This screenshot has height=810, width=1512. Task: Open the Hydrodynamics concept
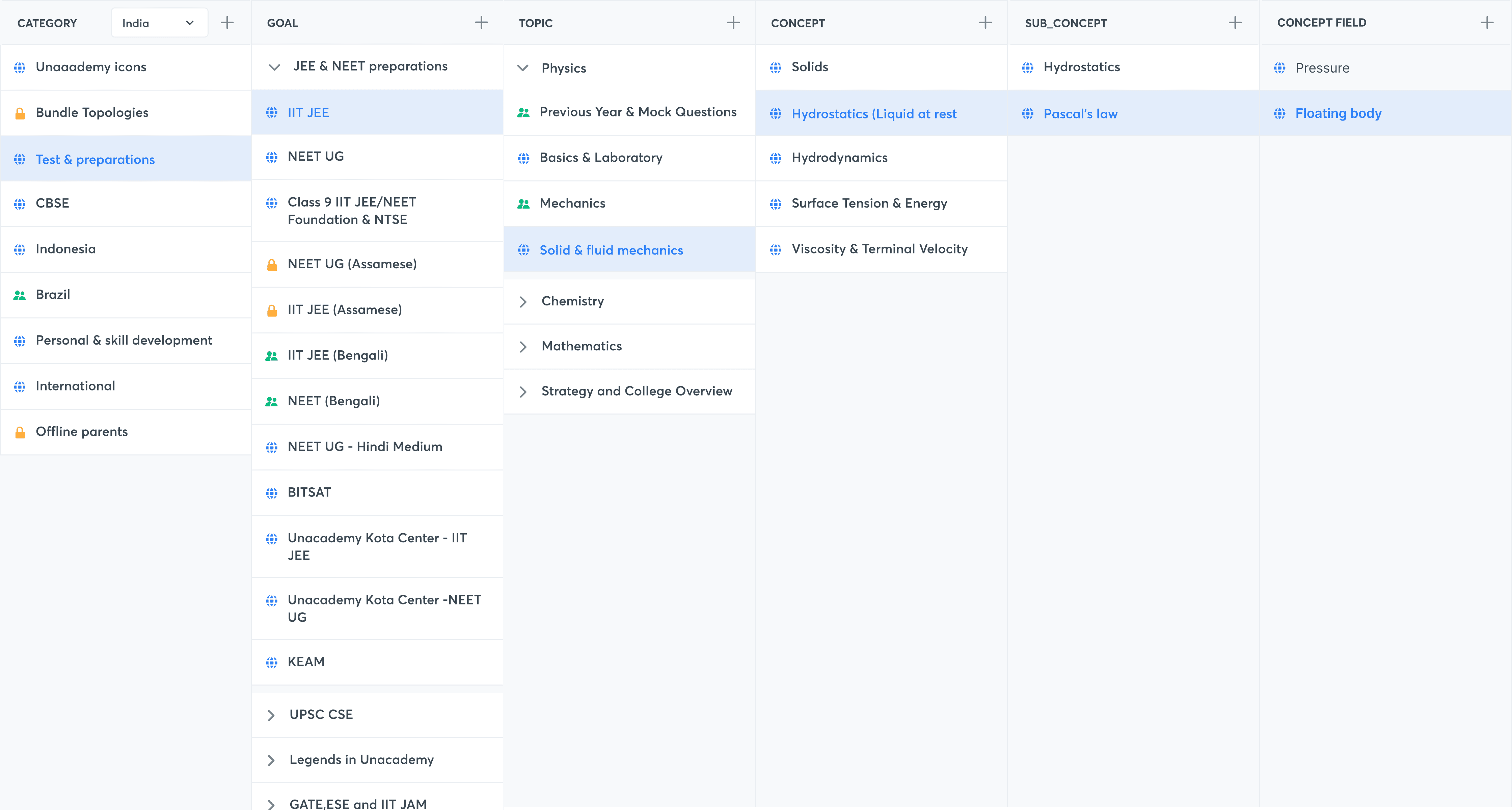(839, 158)
